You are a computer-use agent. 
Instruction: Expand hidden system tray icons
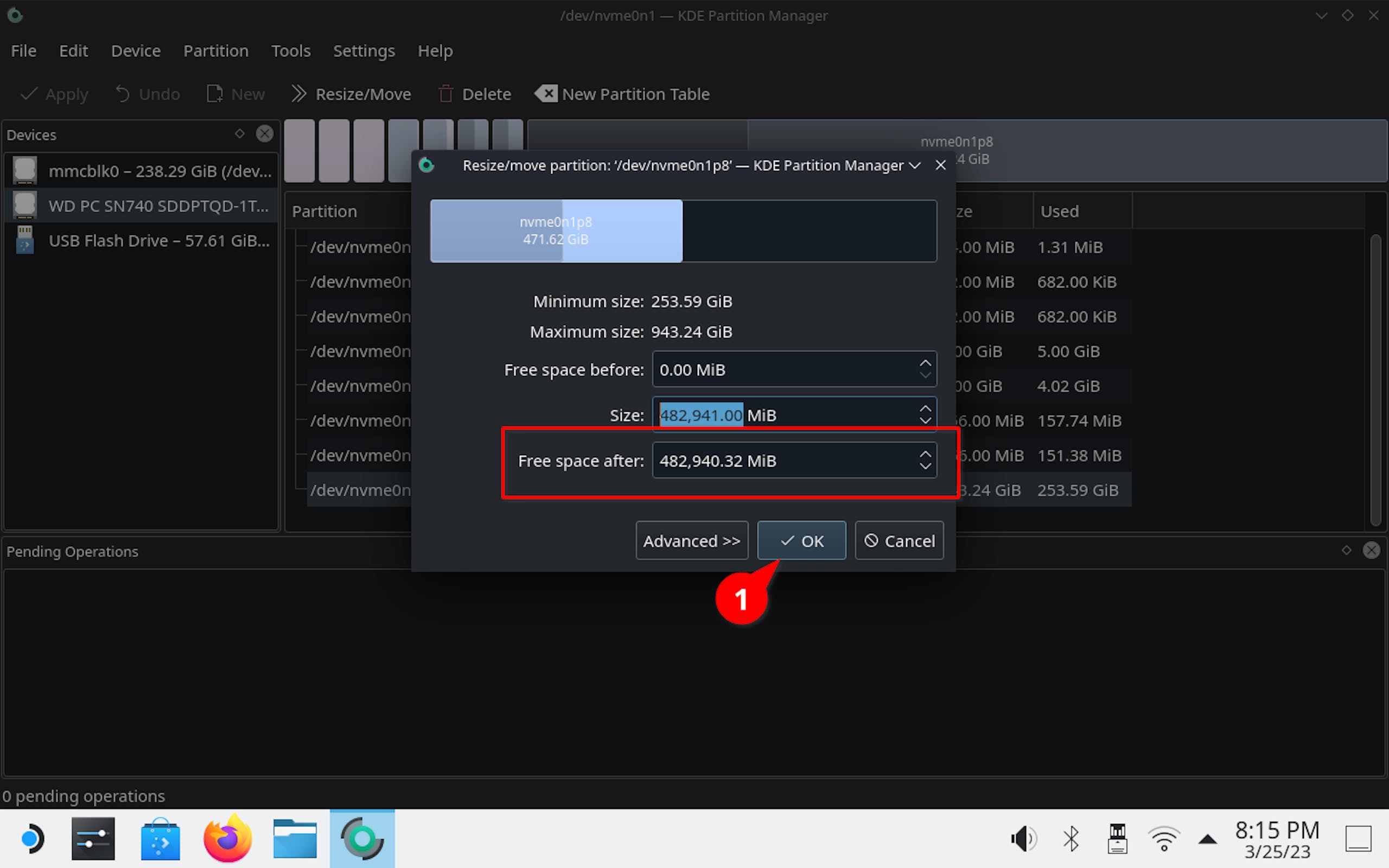1208,839
